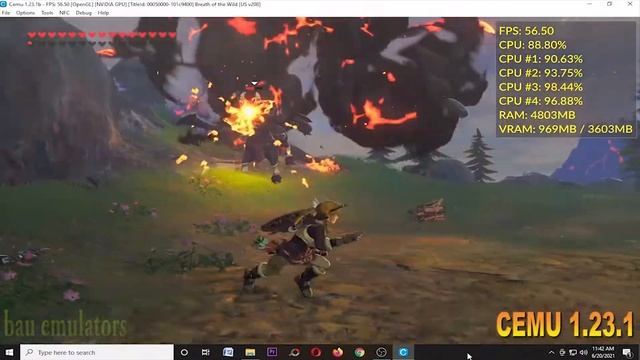
Task: Open File Explorer from taskbar
Action: pyautogui.click(x=250, y=352)
